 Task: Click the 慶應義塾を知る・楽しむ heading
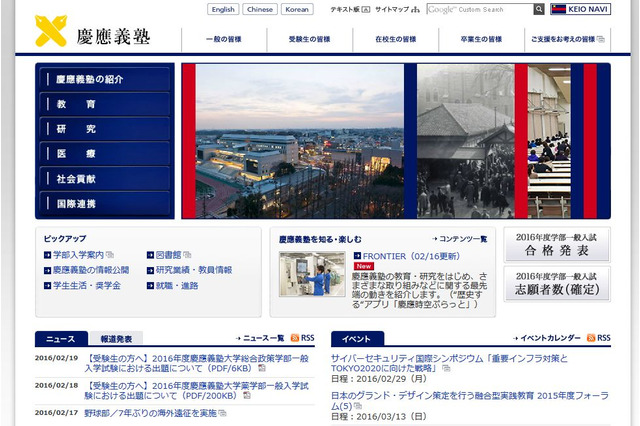(x=320, y=239)
